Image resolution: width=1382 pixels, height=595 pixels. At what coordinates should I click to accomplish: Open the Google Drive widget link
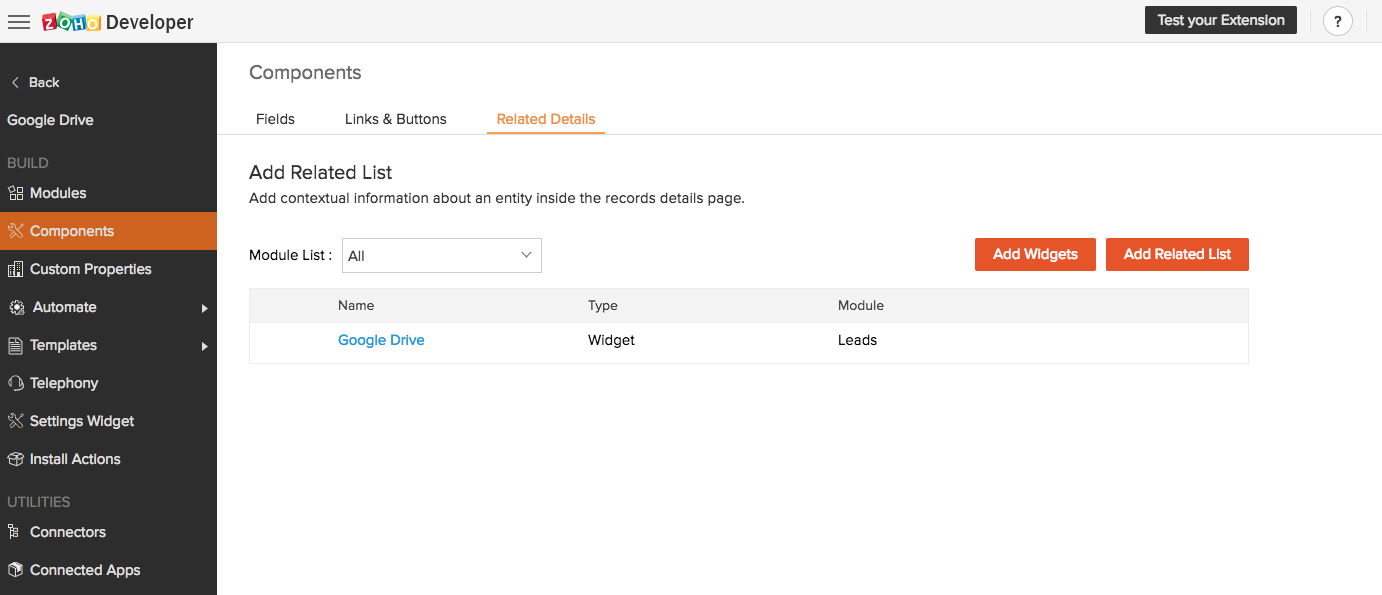tap(381, 340)
